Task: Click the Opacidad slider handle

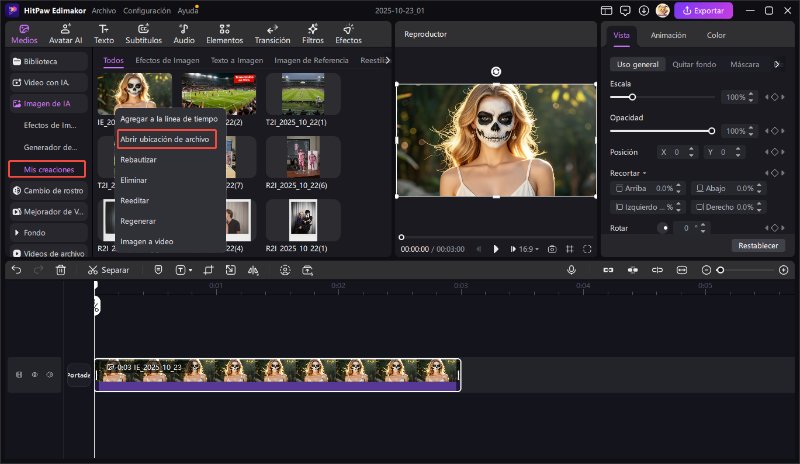Action: point(711,131)
